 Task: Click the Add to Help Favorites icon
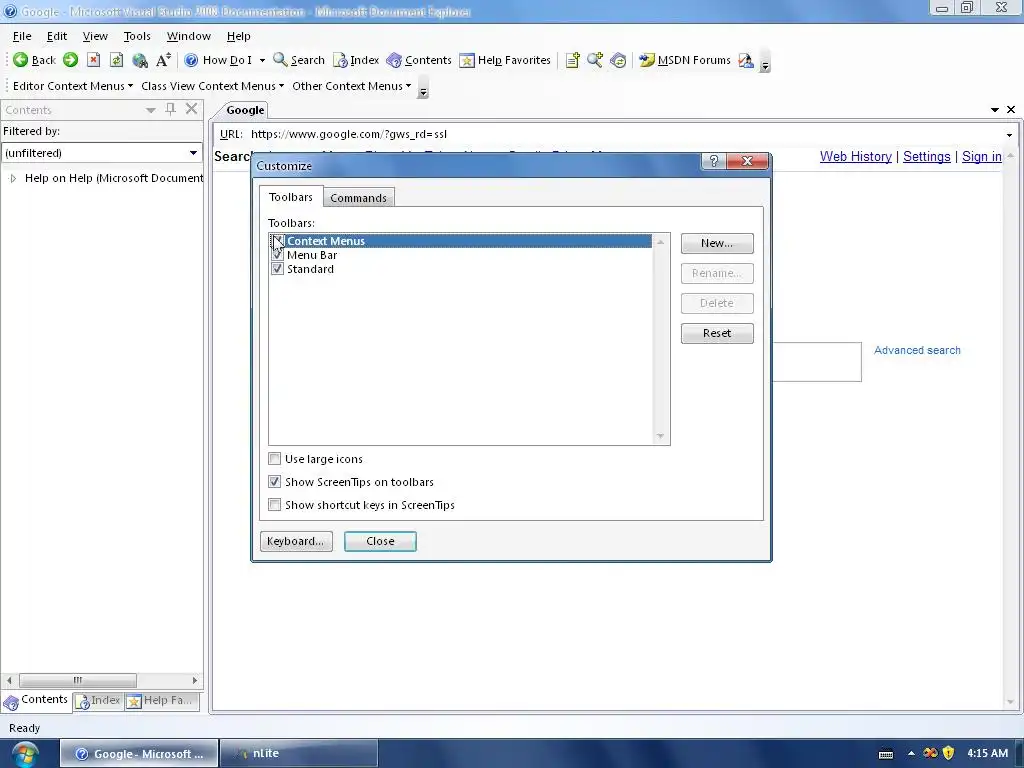click(x=573, y=60)
